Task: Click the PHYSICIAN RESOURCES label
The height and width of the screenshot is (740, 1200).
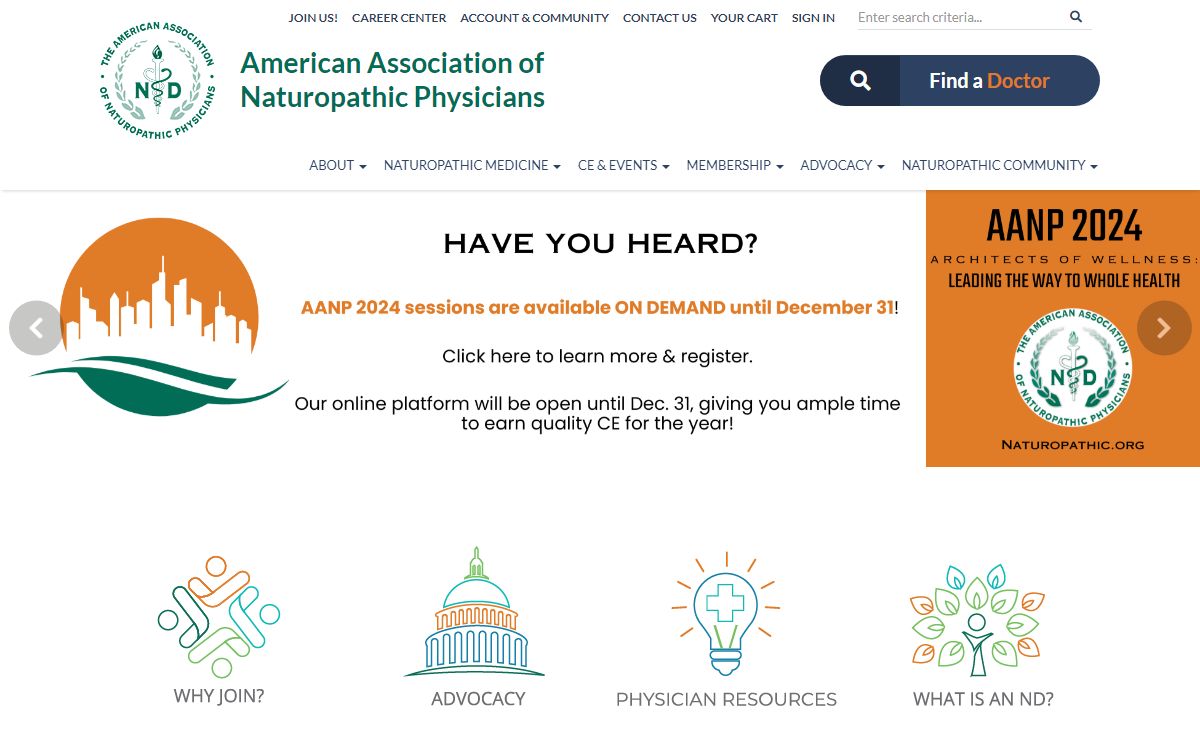Action: pyautogui.click(x=726, y=700)
